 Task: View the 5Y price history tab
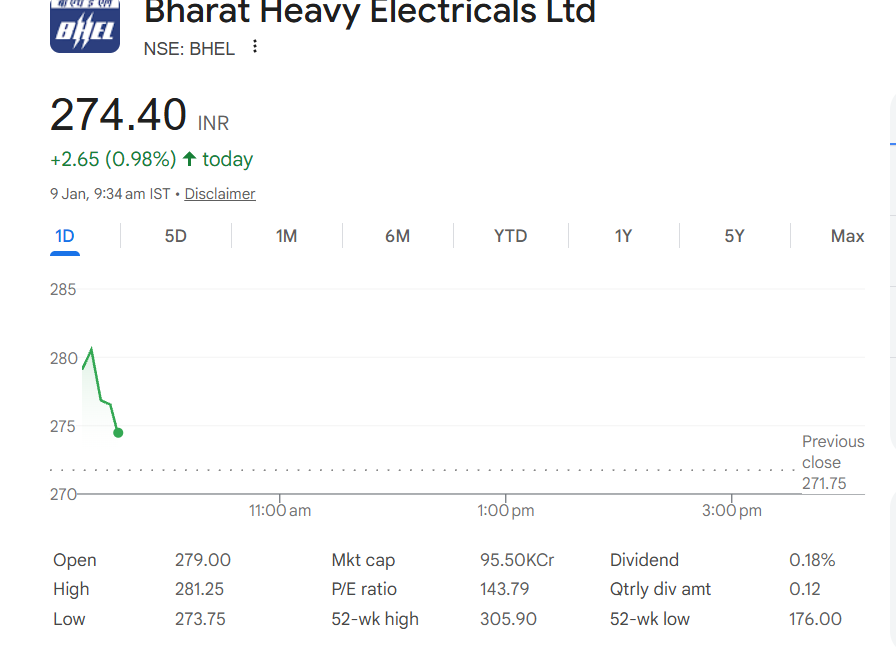click(x=734, y=236)
